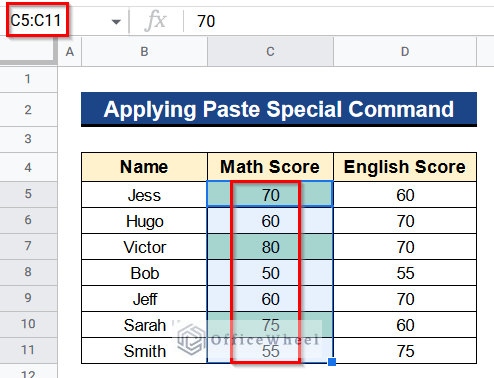Select the cell 'Bob'
The image size is (494, 378).
[144, 273]
